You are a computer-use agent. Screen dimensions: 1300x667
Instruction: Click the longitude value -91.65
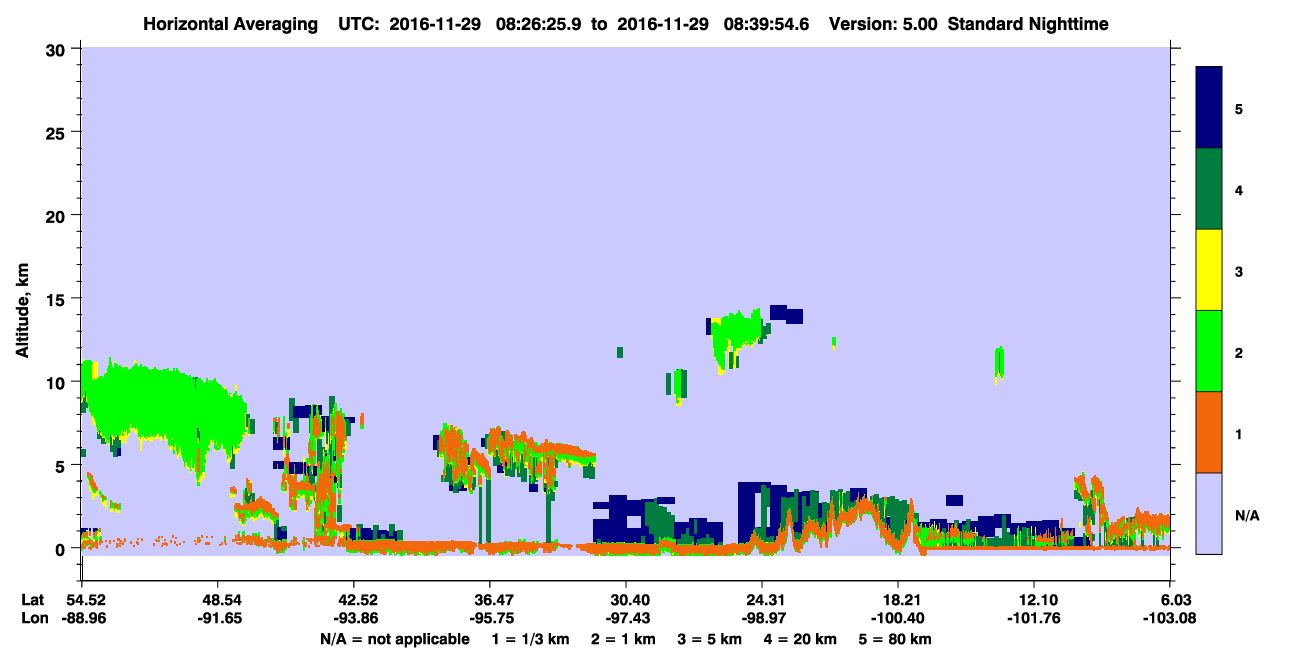(x=218, y=619)
